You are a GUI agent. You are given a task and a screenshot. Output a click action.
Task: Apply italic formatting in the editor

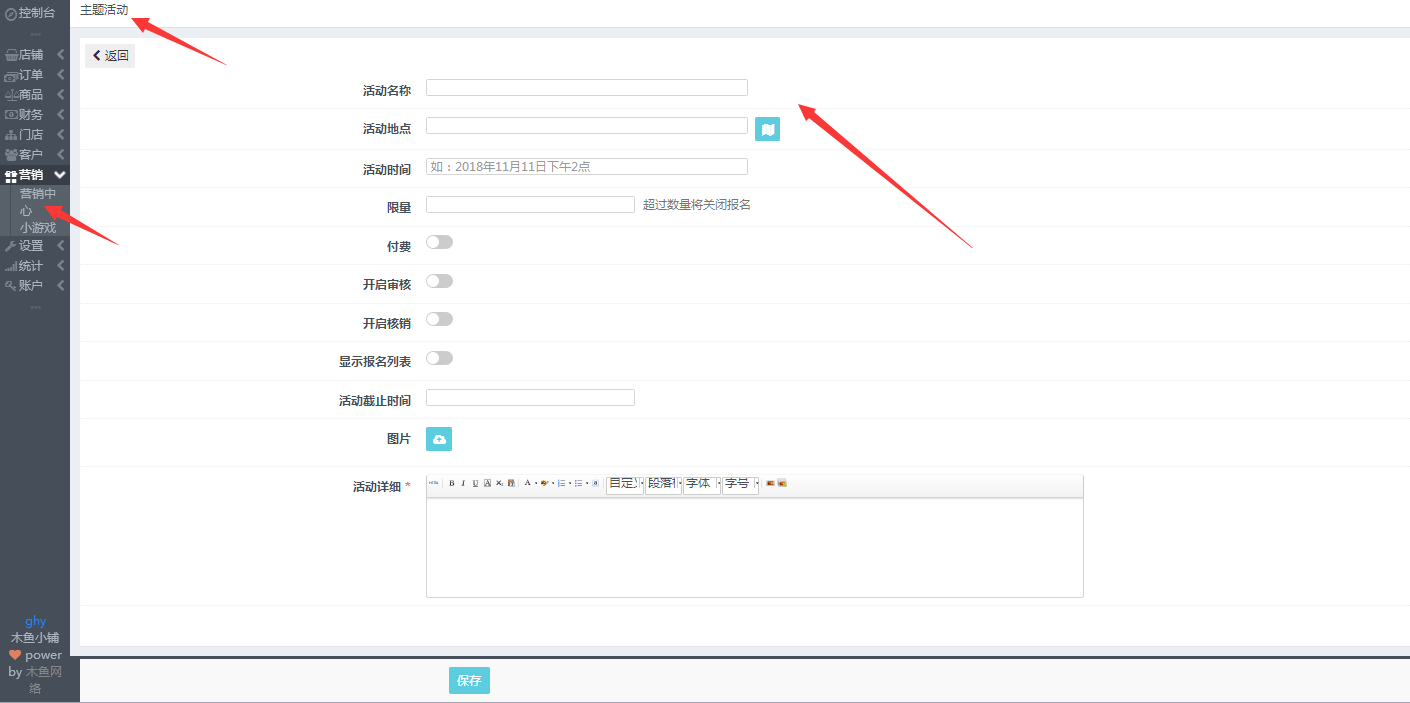pyautogui.click(x=463, y=484)
